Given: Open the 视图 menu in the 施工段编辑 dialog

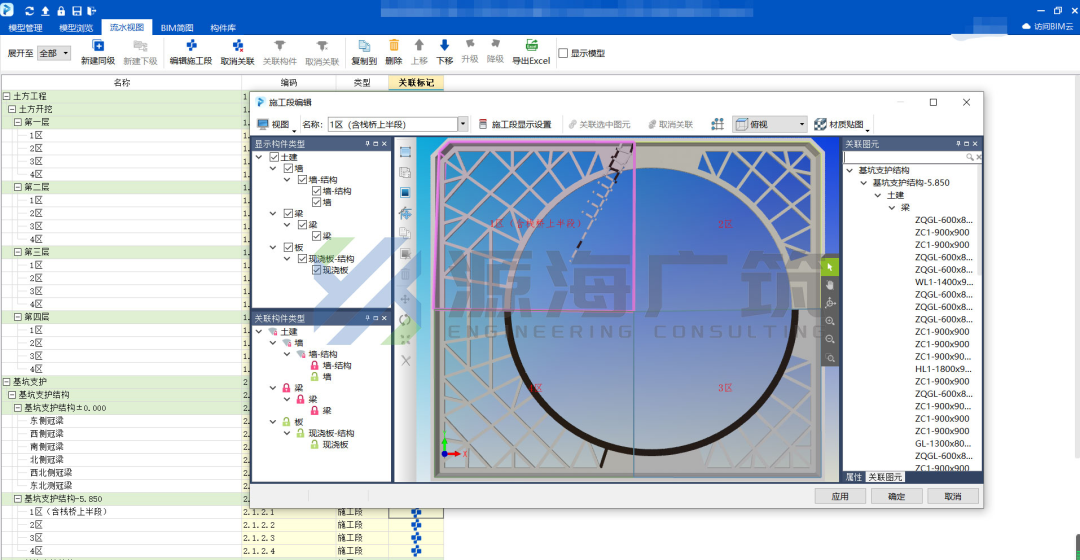Looking at the screenshot, I should 275,125.
